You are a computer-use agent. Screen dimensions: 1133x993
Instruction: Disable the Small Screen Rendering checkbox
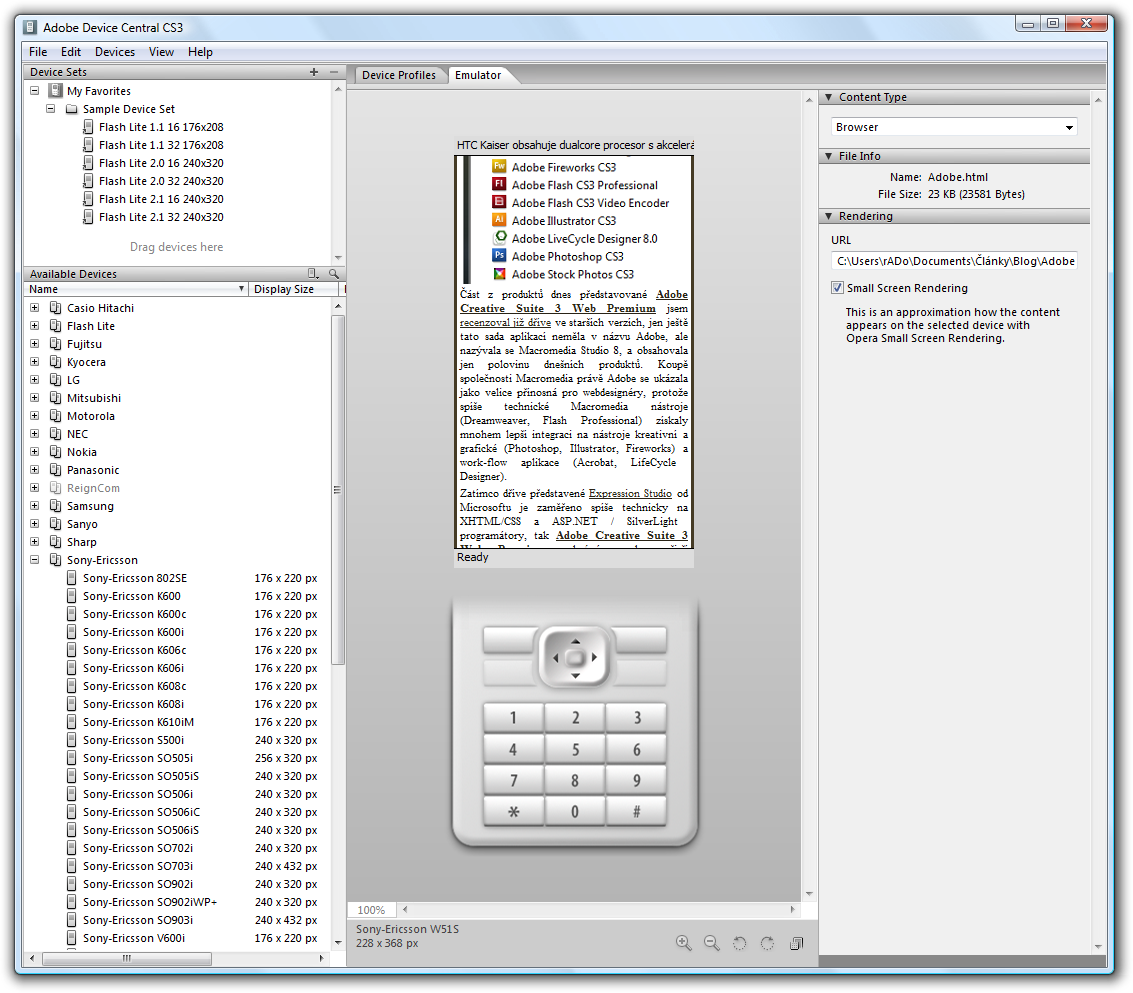(x=837, y=288)
